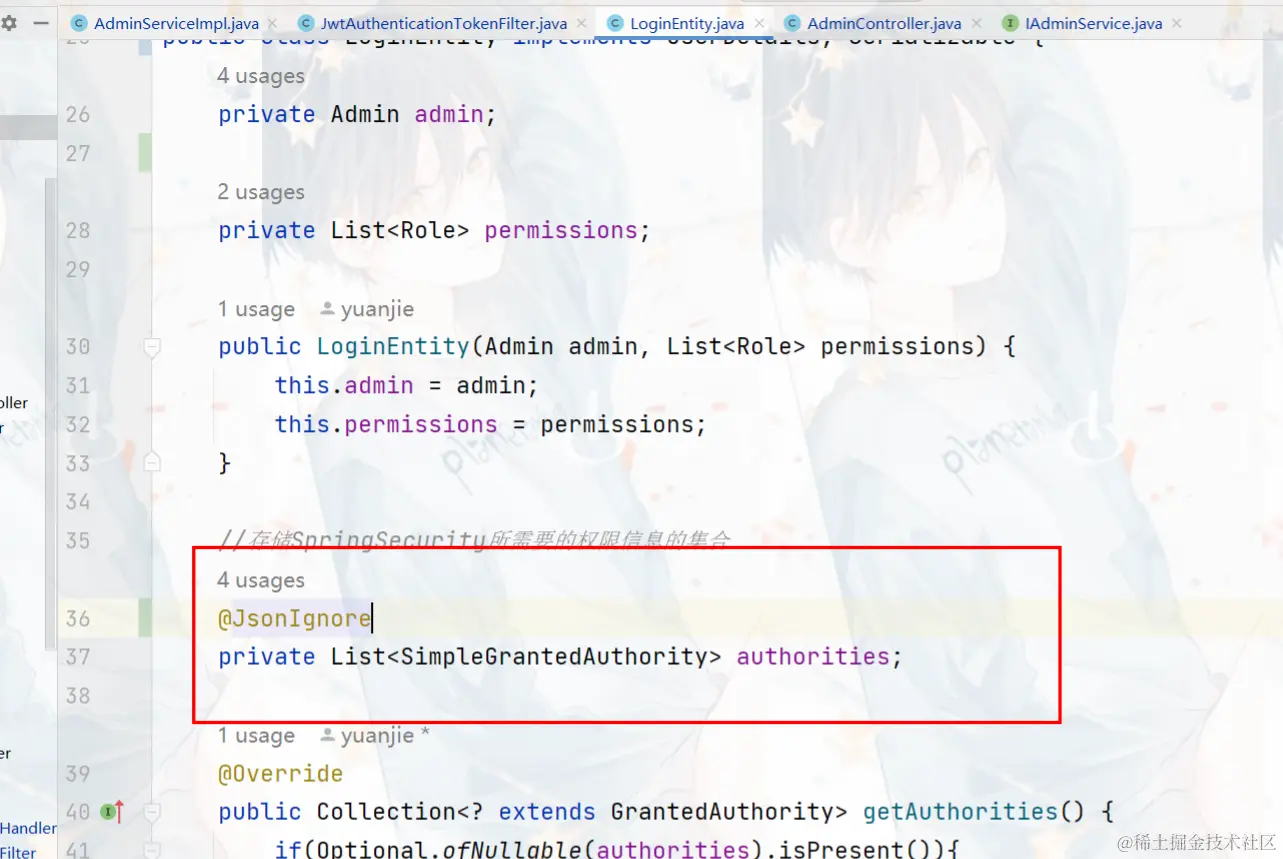The width and height of the screenshot is (1283, 859).
Task: Open the AdminController.java tab
Action: [884, 23]
